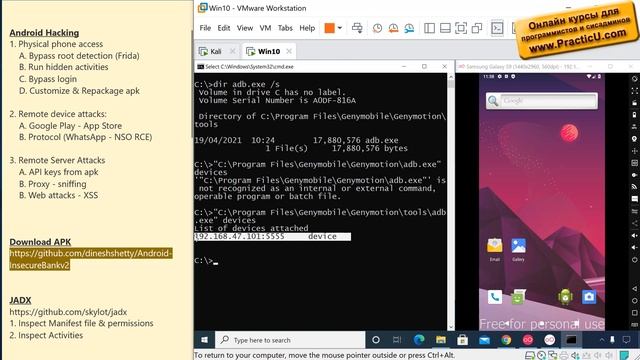Viewport: 640px width, 360px height.
Task: Click the orange power/suspend button
Action: pos(329,28)
